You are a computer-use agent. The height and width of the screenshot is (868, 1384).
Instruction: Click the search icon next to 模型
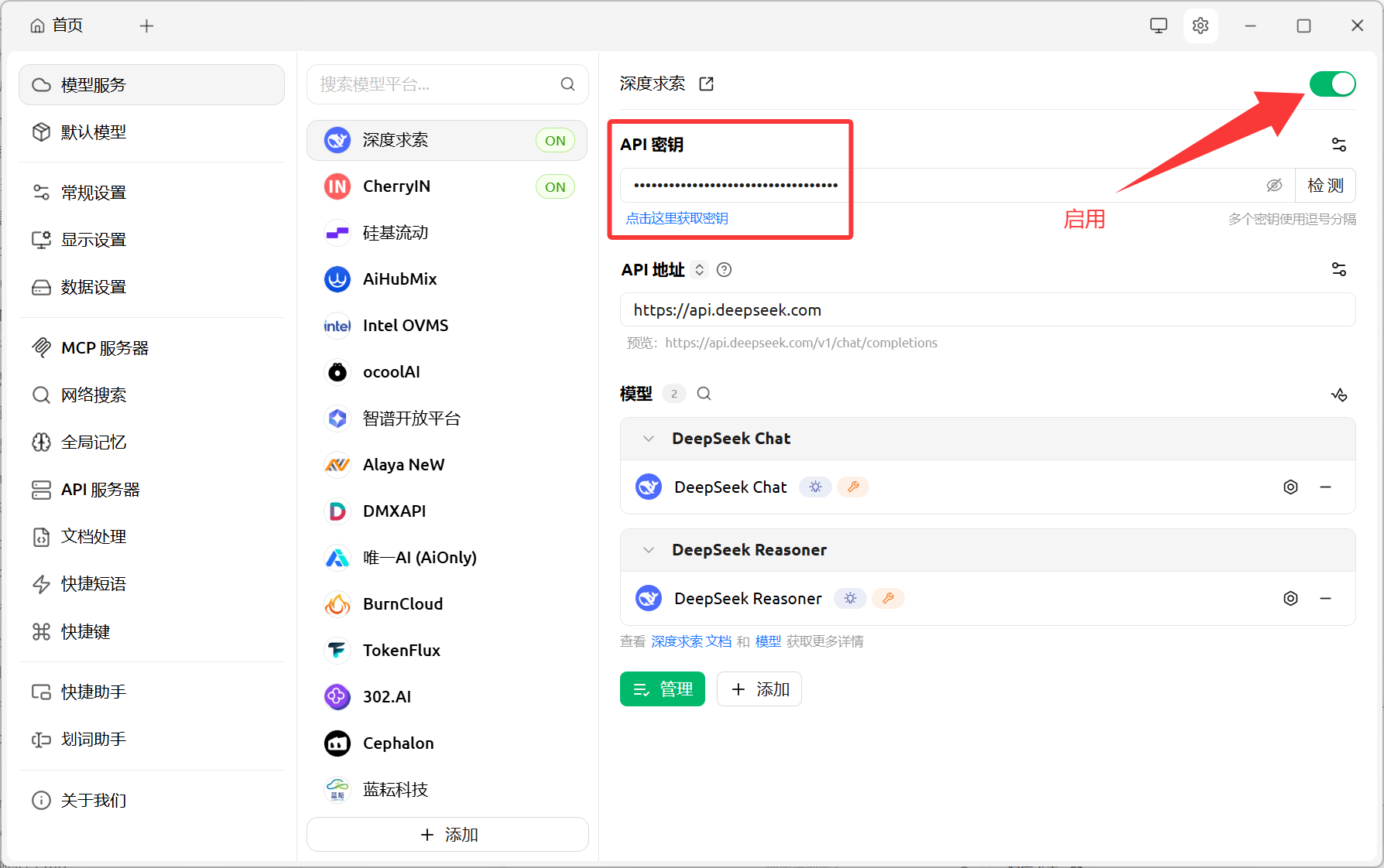point(704,394)
